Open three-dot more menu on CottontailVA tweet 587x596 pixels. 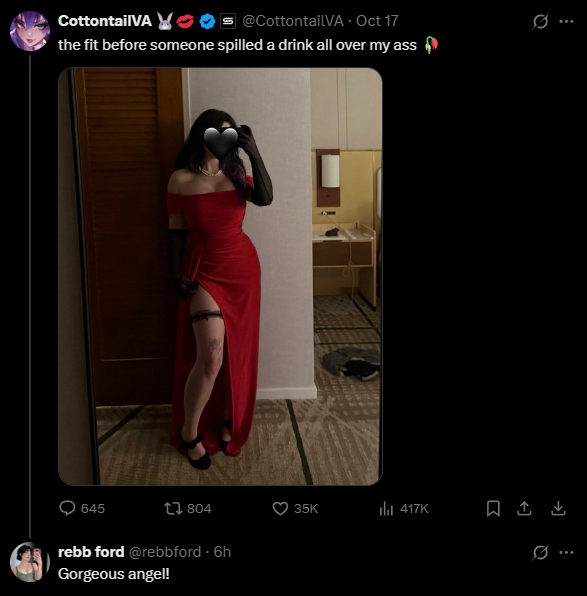click(x=566, y=21)
